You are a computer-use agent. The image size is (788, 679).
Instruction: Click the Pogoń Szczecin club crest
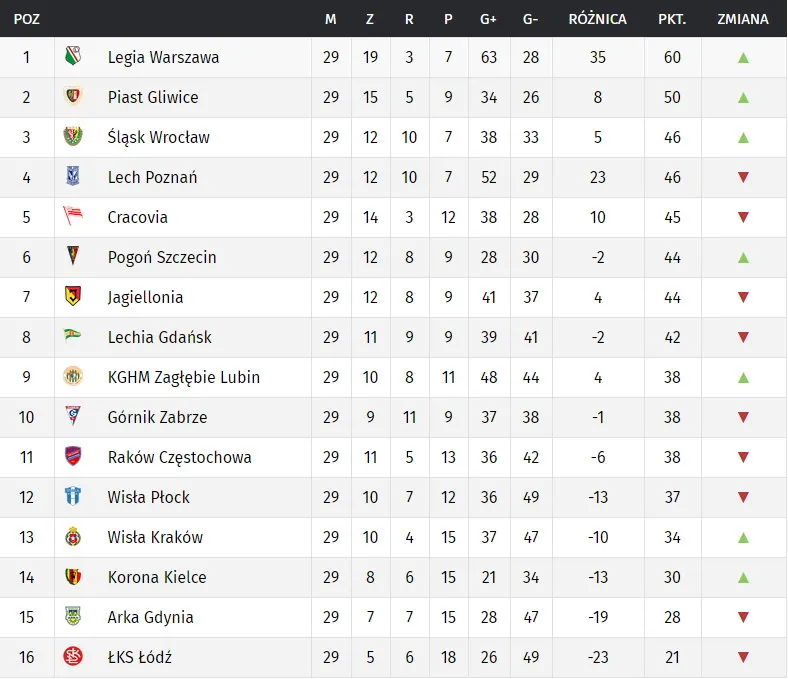72,257
